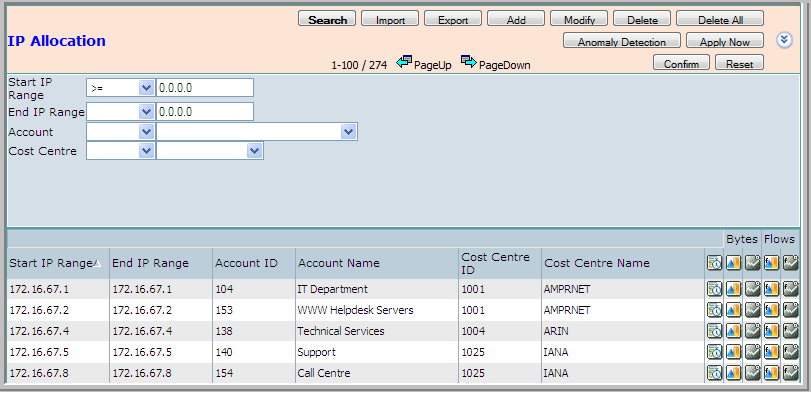This screenshot has width=811, height=393.
Task: Open Flows bar chart icon in header row
Action: pos(771,263)
